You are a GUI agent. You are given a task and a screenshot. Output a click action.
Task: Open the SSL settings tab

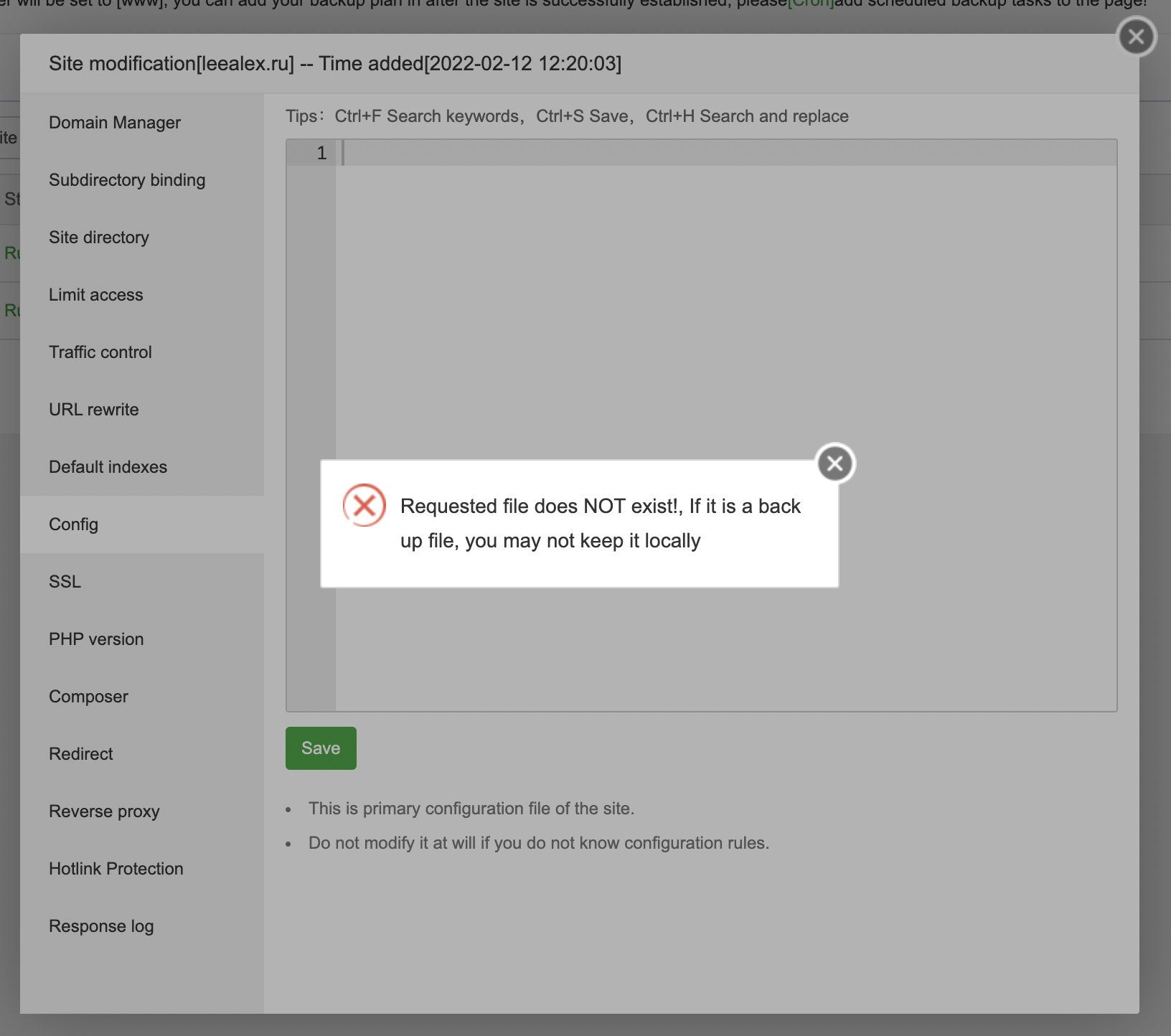point(65,582)
